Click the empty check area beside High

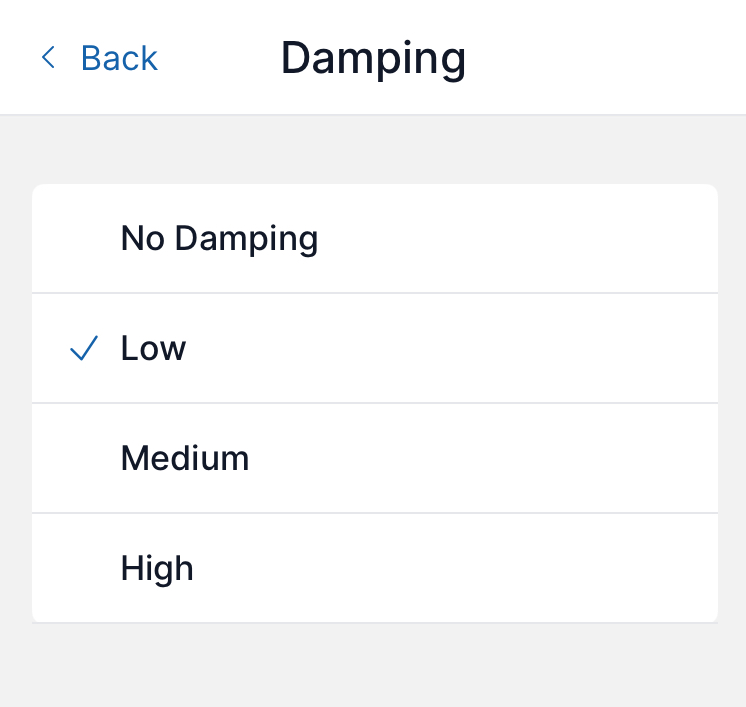[x=84, y=568]
